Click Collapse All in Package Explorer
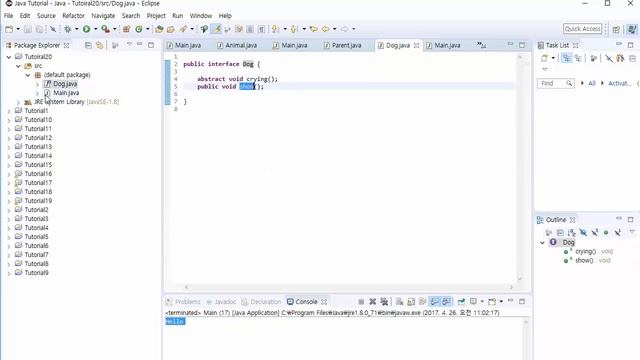The image size is (640, 360). click(88, 45)
